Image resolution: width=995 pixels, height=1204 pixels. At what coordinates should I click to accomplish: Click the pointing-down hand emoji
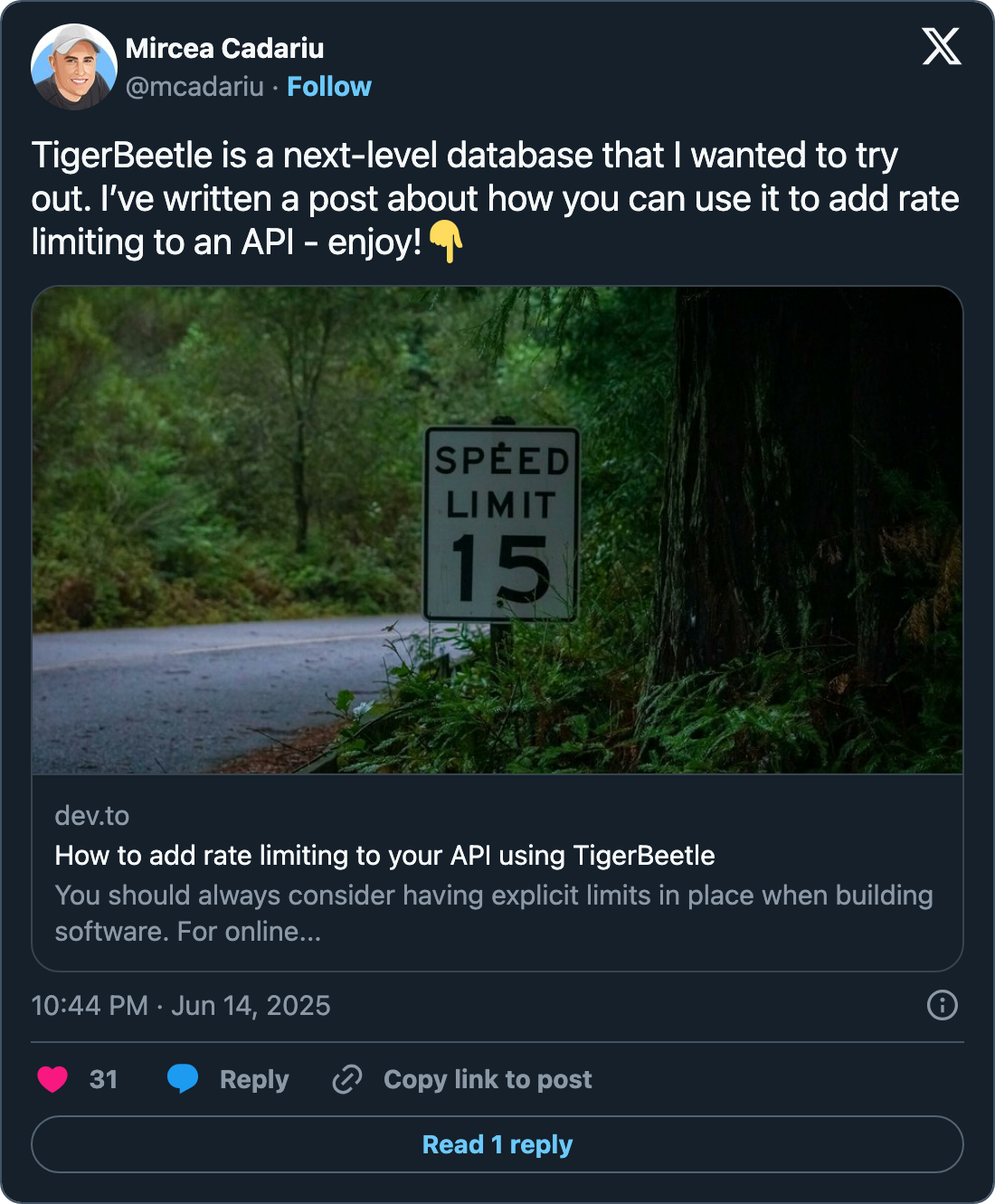[446, 242]
